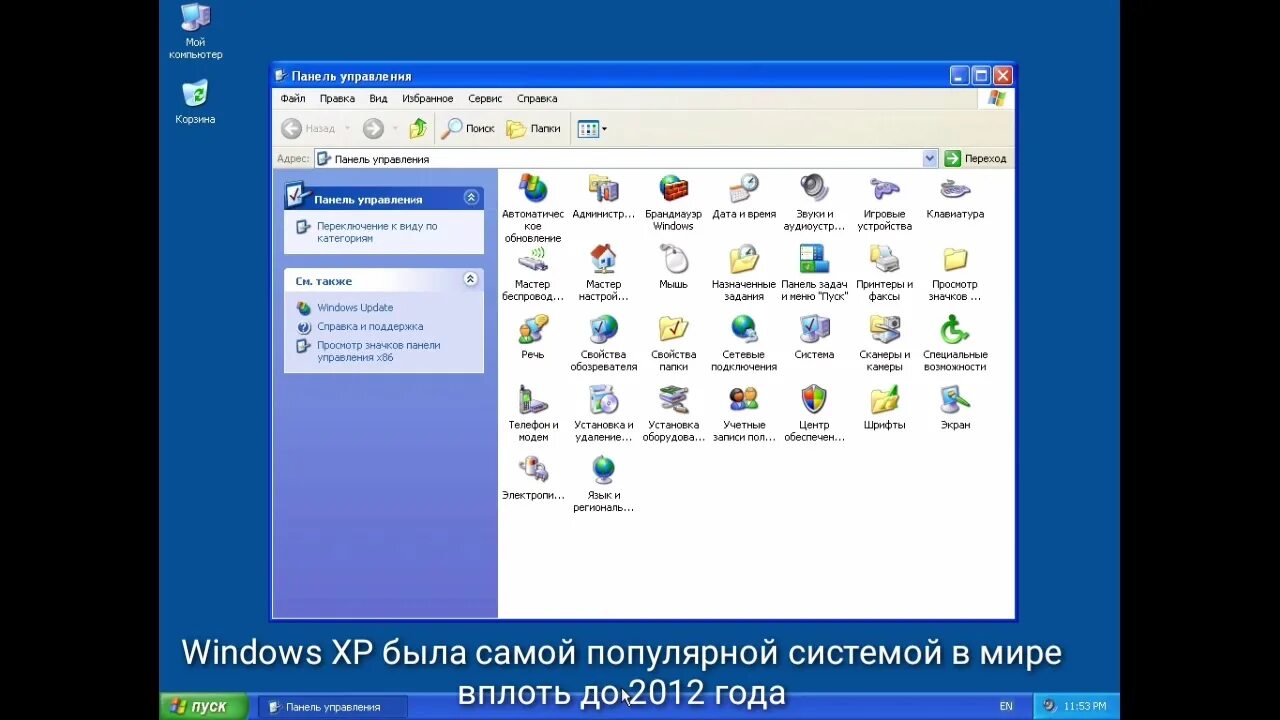Click Панель управления taskbar button
1280x720 pixels.
pos(333,707)
